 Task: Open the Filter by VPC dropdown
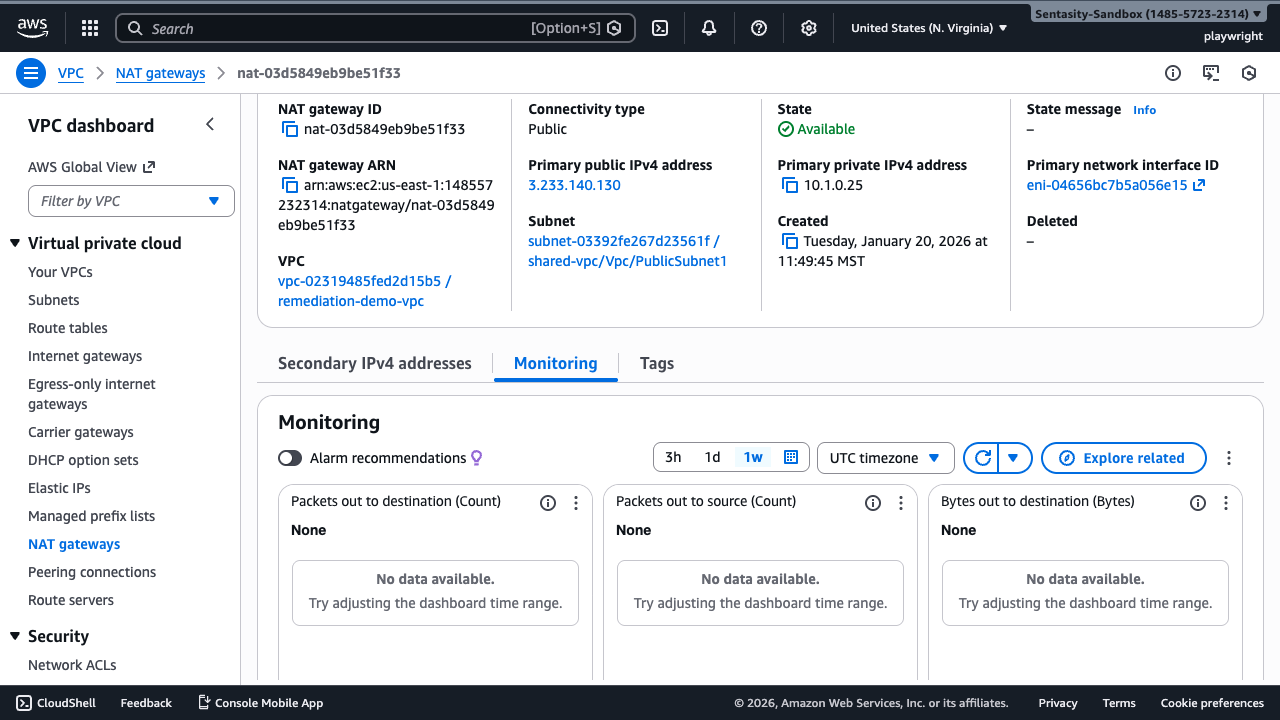pos(131,200)
